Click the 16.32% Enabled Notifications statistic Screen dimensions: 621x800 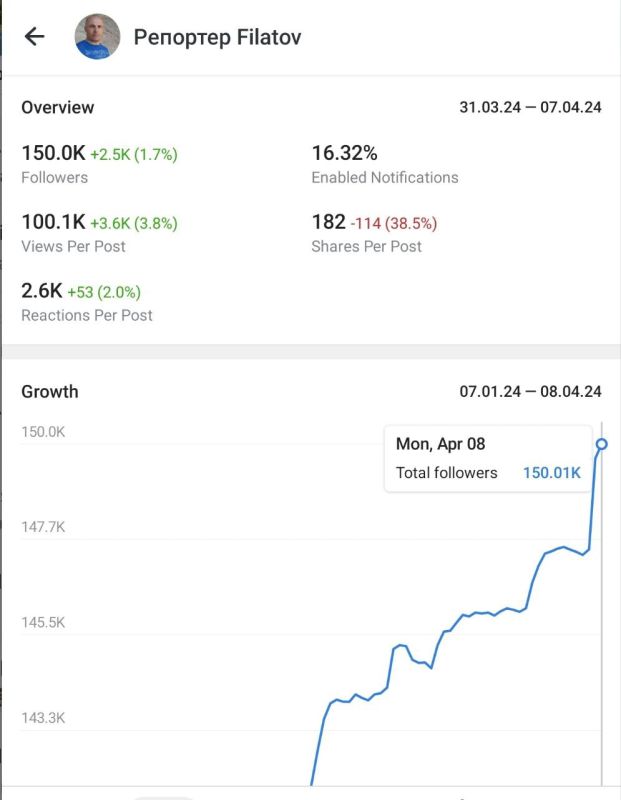tap(344, 154)
